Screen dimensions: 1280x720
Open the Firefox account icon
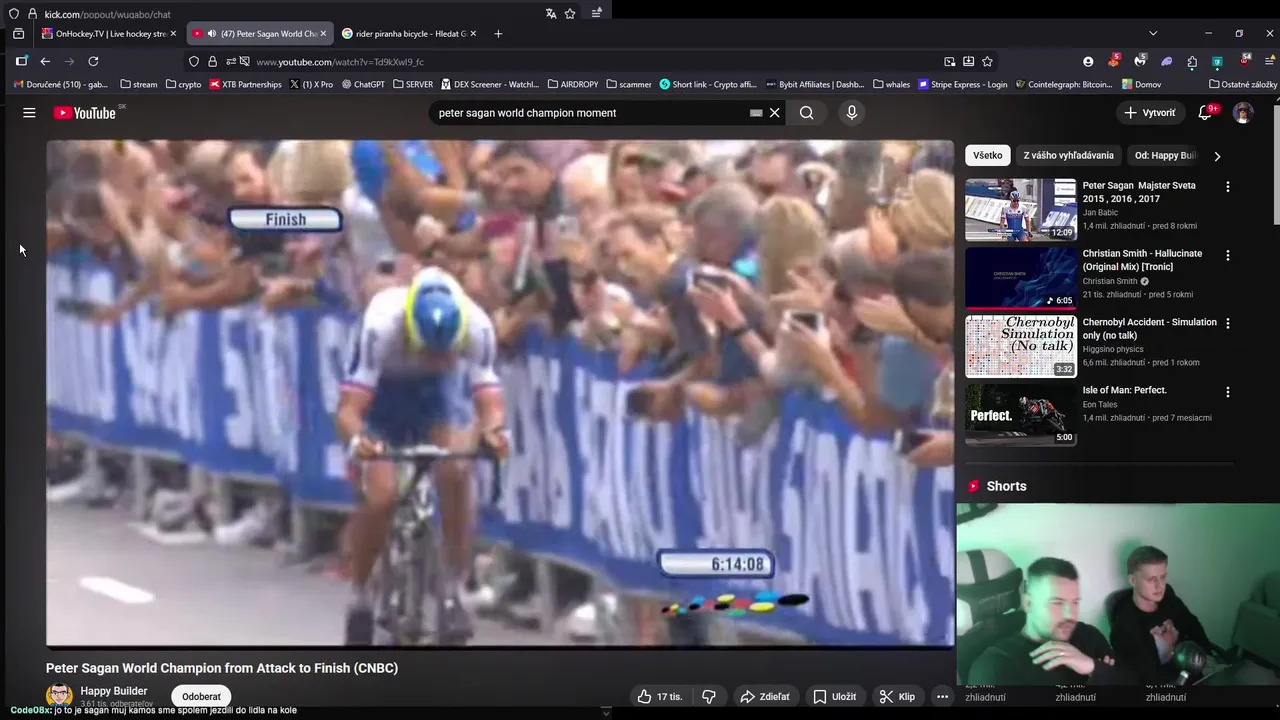[1088, 61]
